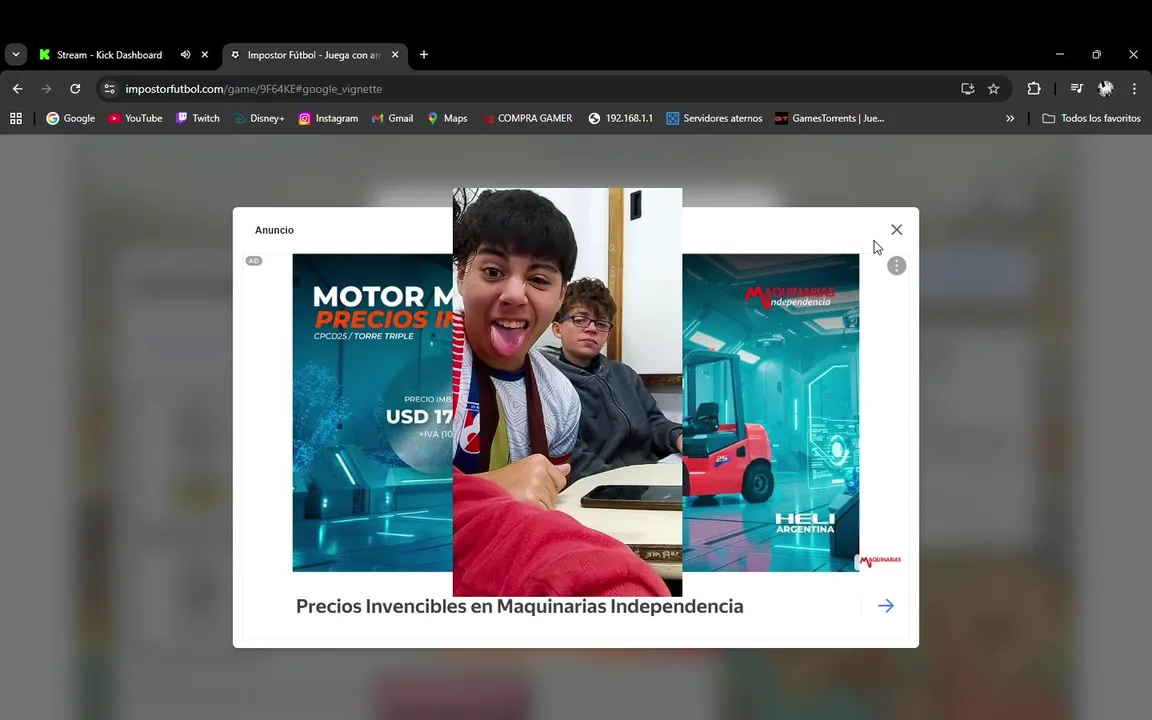1152x720 pixels.
Task: Open the Gmail bookmark
Action: tap(392, 118)
